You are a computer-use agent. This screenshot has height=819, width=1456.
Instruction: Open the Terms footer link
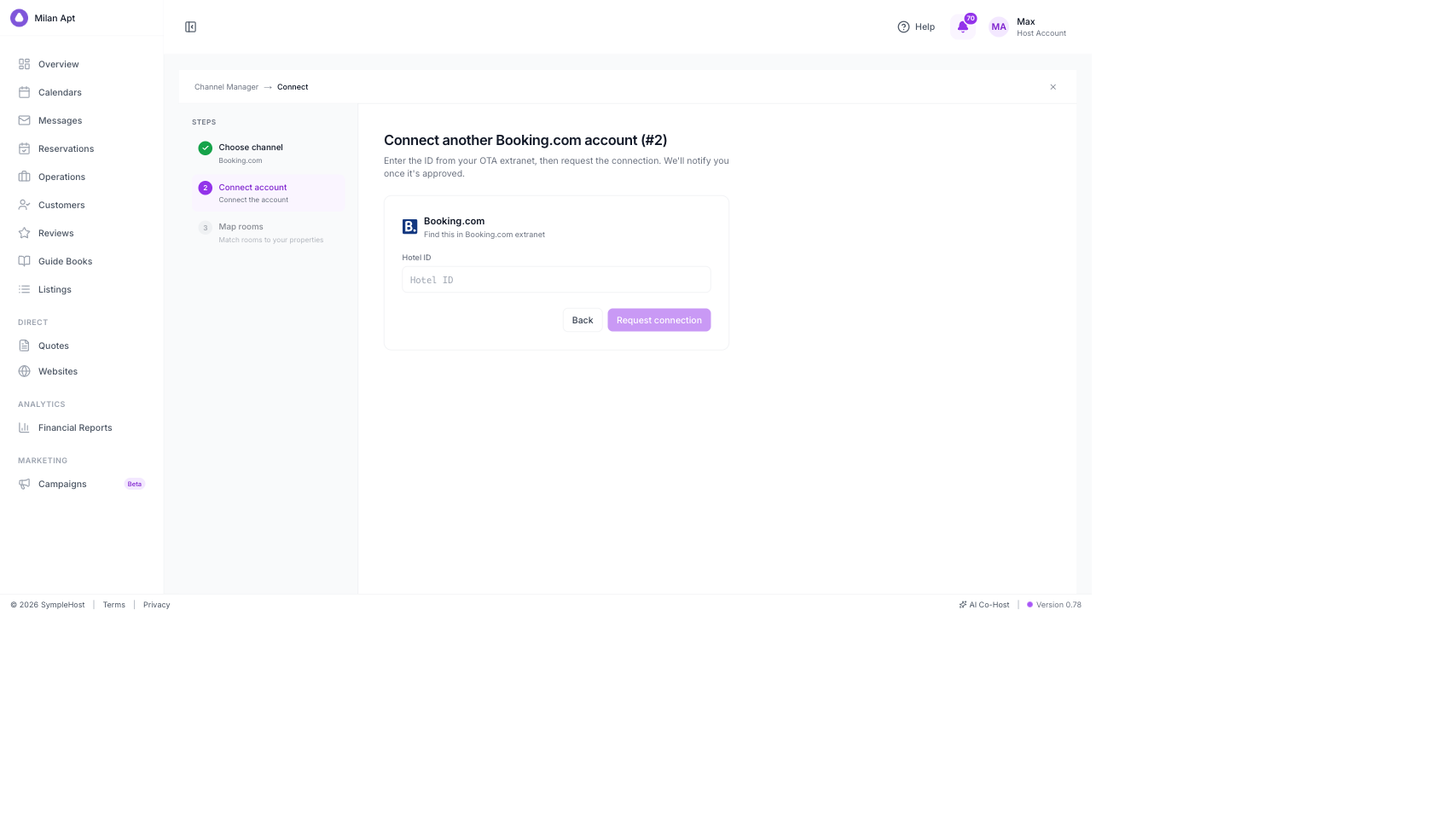pyautogui.click(x=114, y=605)
